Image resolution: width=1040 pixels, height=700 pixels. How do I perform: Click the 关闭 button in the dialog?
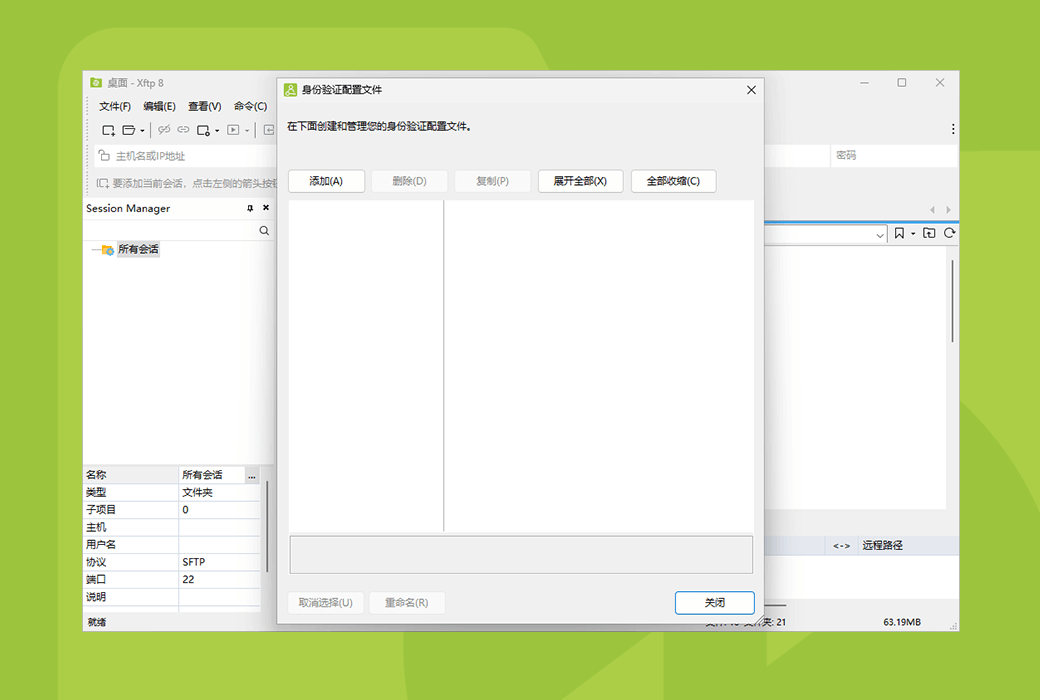tap(714, 602)
